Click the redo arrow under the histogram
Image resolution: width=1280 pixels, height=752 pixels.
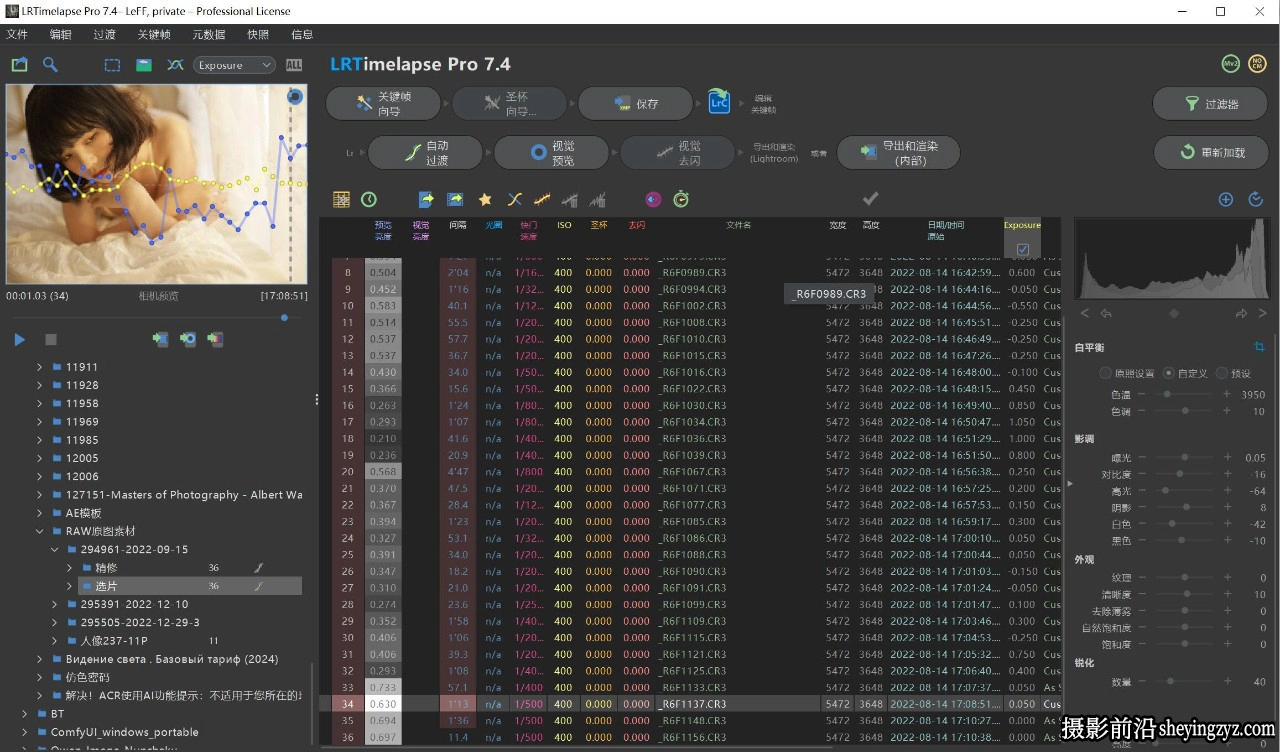pos(1241,313)
